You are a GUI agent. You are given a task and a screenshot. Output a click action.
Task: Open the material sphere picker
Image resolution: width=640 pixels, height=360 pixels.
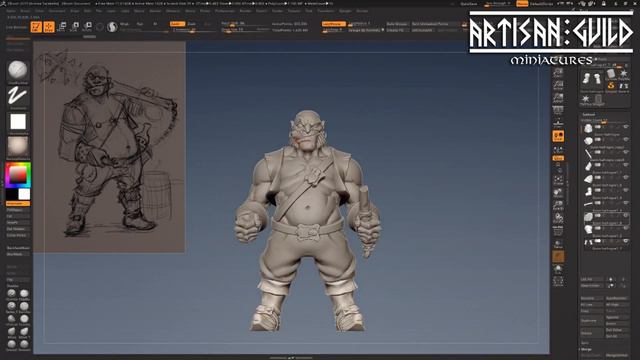coord(18,147)
